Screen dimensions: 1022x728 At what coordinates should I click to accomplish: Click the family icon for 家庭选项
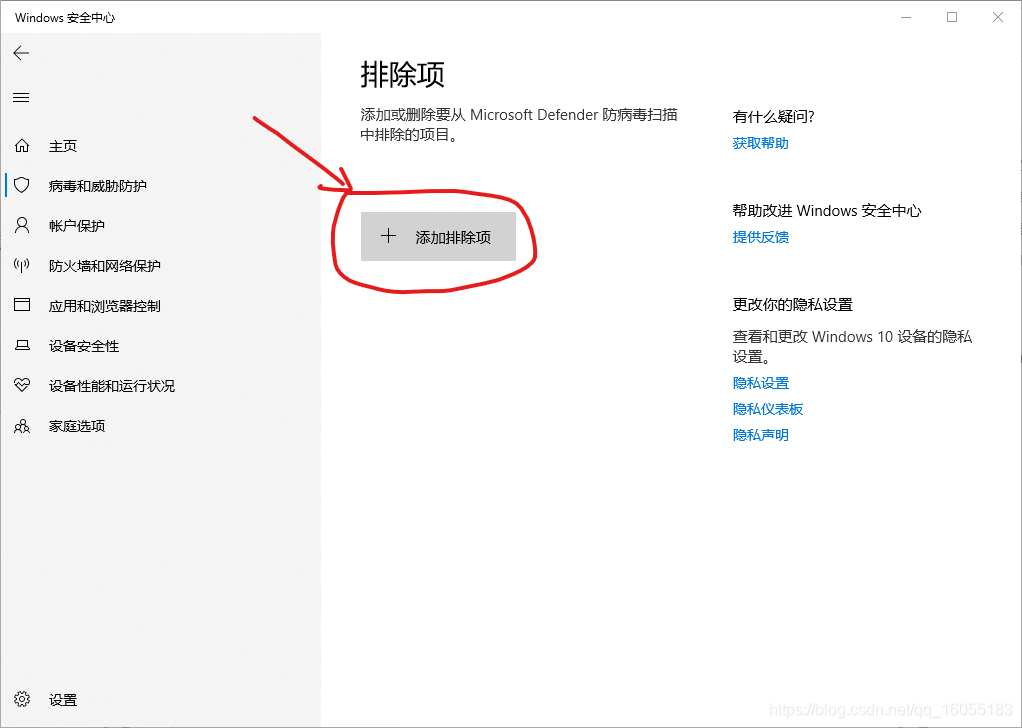tap(22, 426)
